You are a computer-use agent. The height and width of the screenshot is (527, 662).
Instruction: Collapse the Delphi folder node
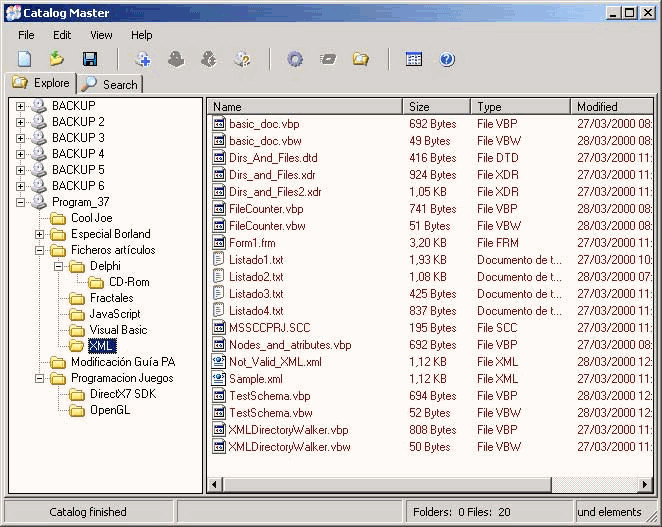click(x=58, y=266)
